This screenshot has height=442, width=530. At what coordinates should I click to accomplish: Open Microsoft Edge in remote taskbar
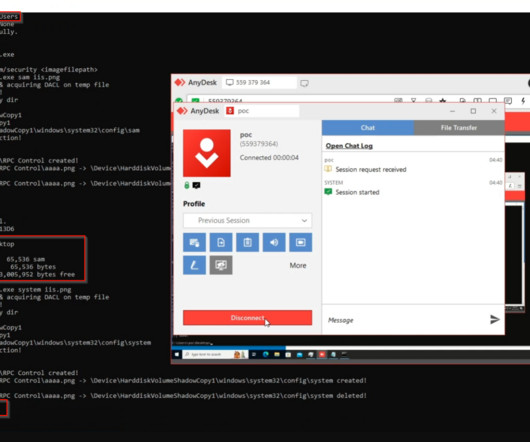click(x=266, y=354)
